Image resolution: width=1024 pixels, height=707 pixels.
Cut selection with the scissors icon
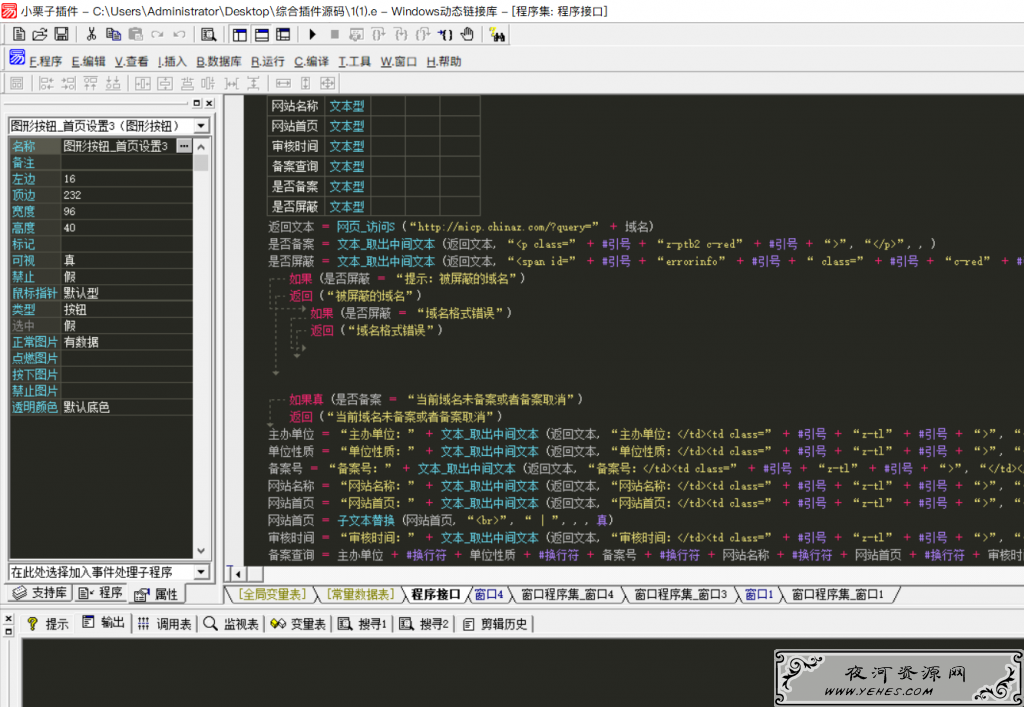(91, 34)
